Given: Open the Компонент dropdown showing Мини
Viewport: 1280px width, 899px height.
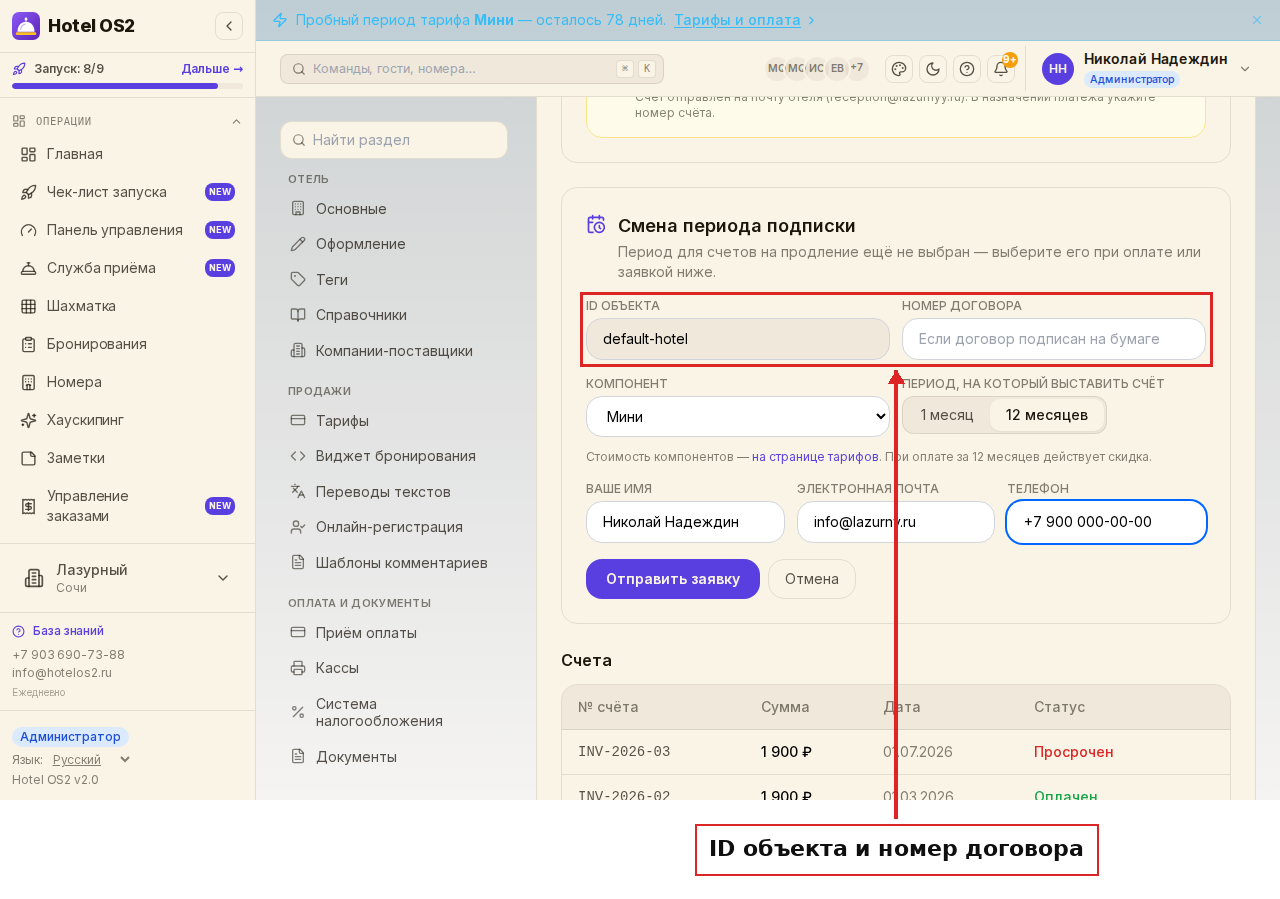Looking at the screenshot, I should point(738,416).
